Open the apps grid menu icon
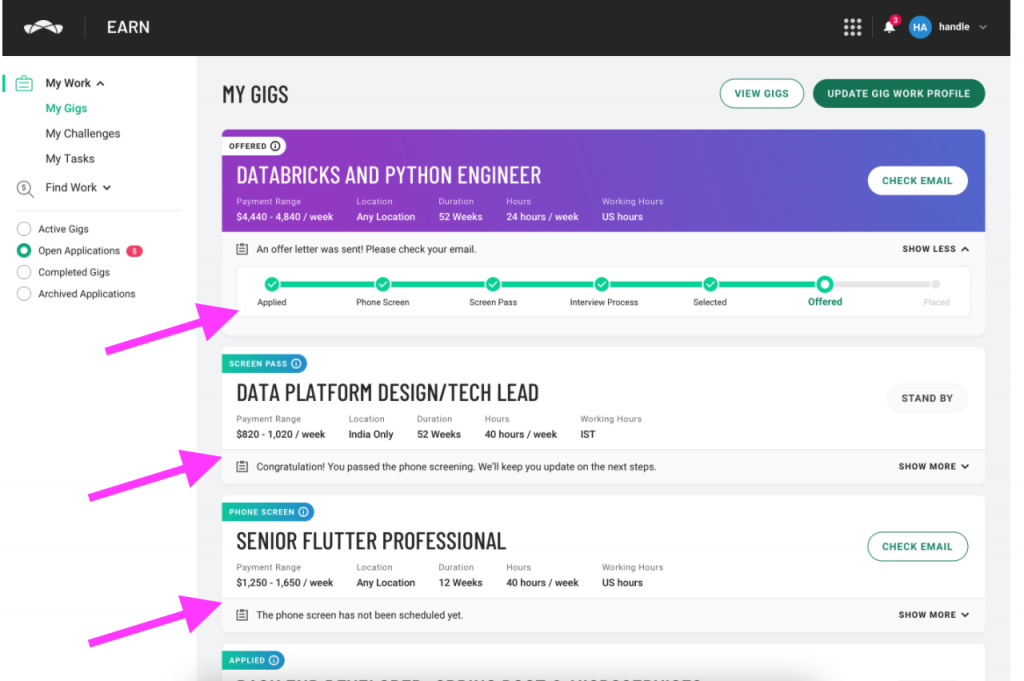The height and width of the screenshot is (681, 1024). 852,27
